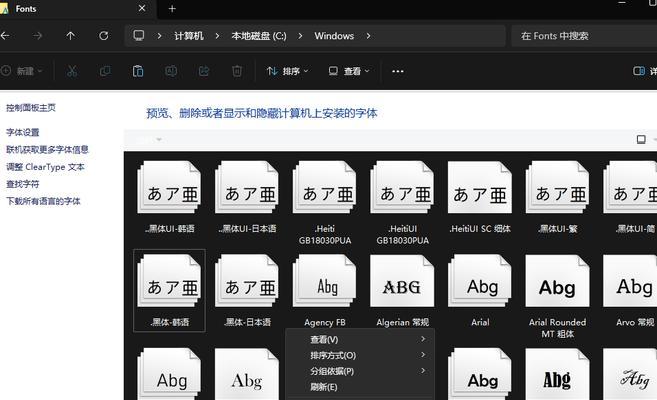Choose 刷新(E) in the context menu

[360, 387]
